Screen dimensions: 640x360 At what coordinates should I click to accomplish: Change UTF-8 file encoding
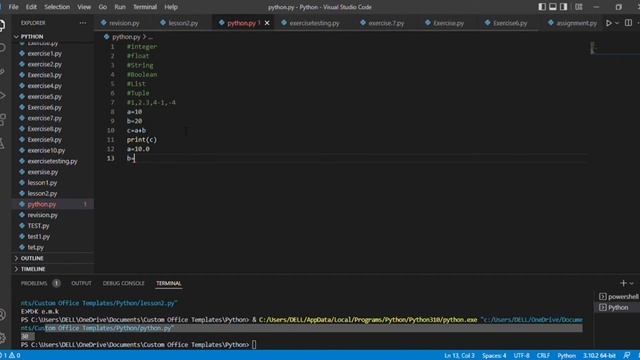click(522, 356)
